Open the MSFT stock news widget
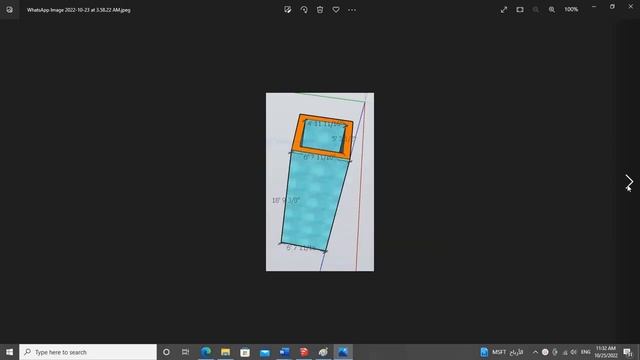The image size is (640, 360). tap(502, 352)
